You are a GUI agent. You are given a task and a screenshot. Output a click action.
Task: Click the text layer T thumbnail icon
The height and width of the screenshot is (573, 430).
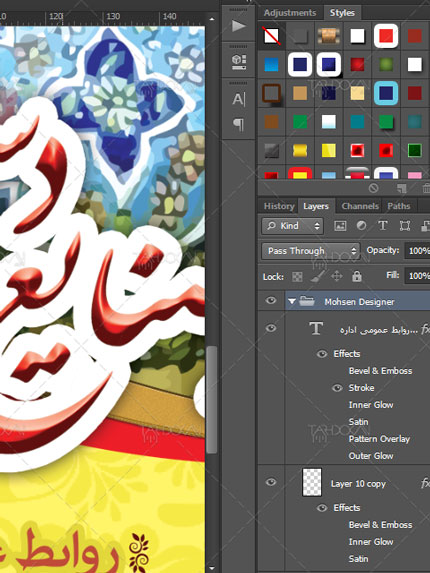pos(316,329)
